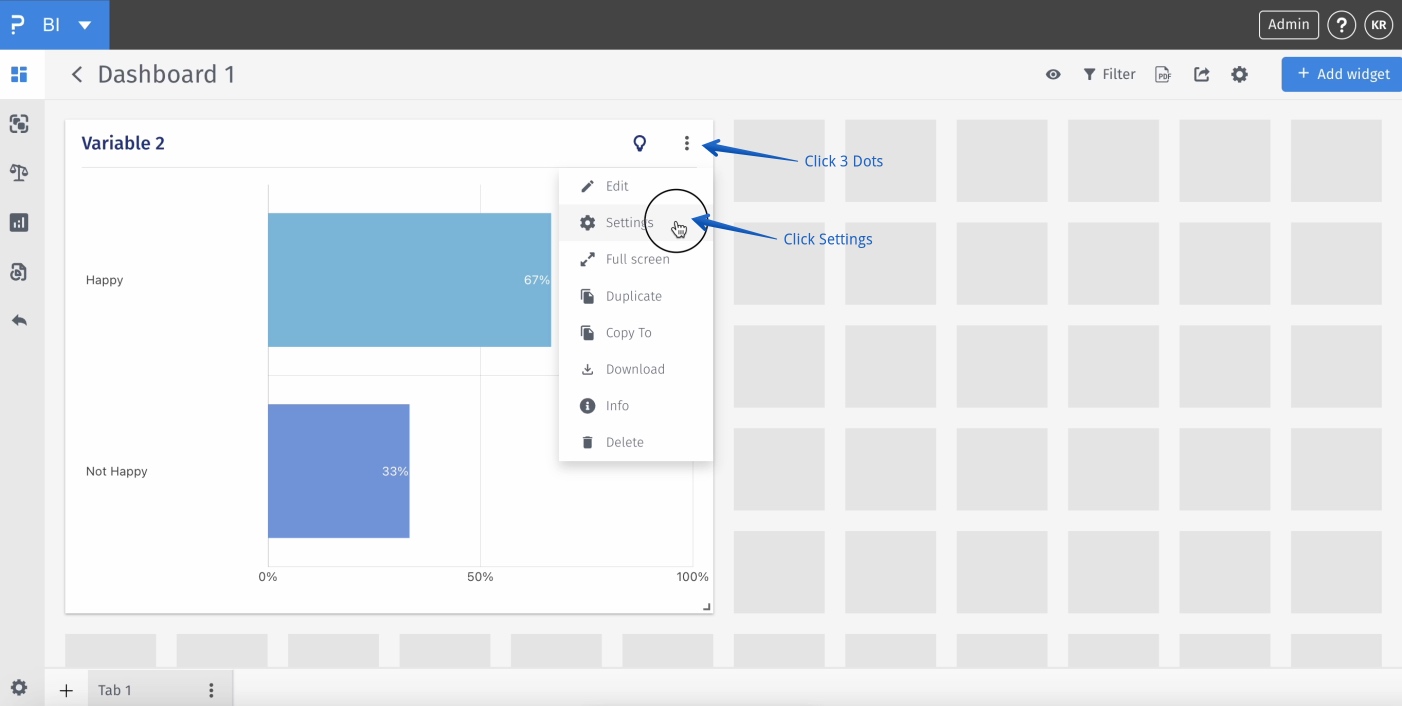Viewport: 1402px width, 706px height.
Task: Click the P logo in the top-left corner
Action: tap(17, 25)
